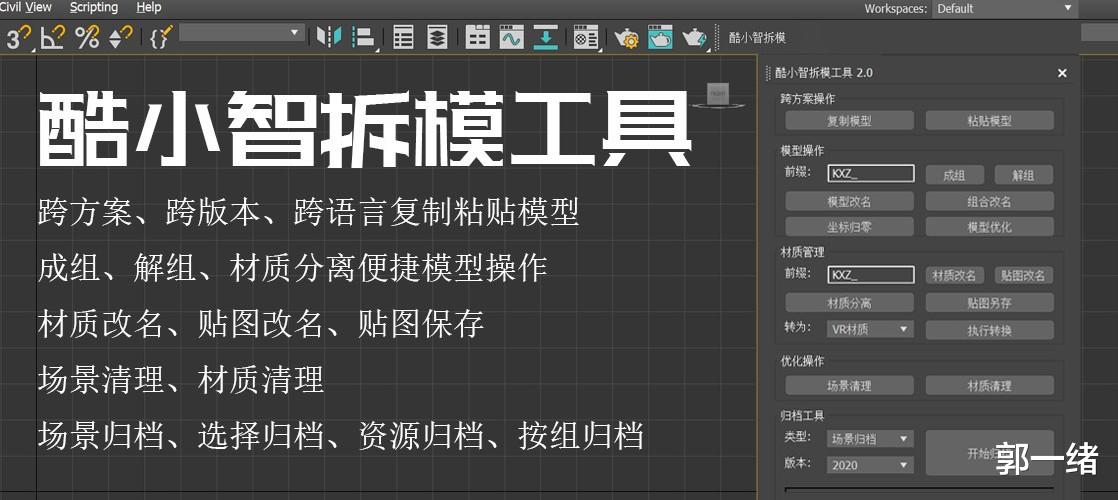Click the 场景清理 button

pyautogui.click(x=849, y=385)
